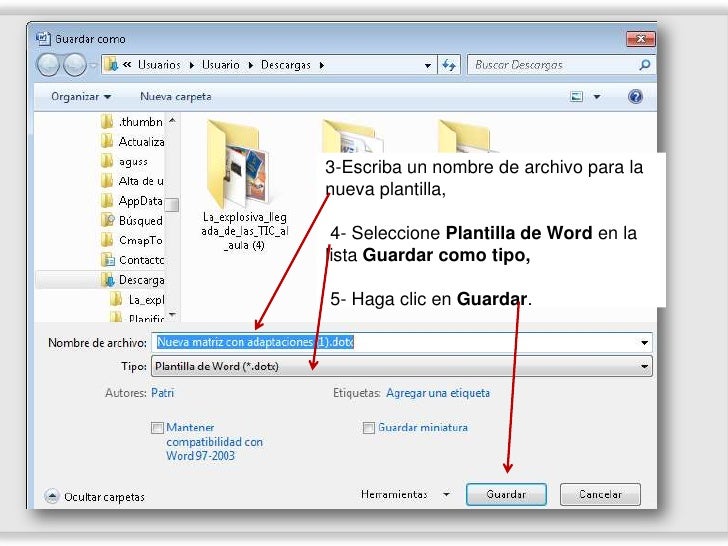Image resolution: width=728 pixels, height=546 pixels.
Task: Select the AppData folder in tree
Action: [x=132, y=201]
